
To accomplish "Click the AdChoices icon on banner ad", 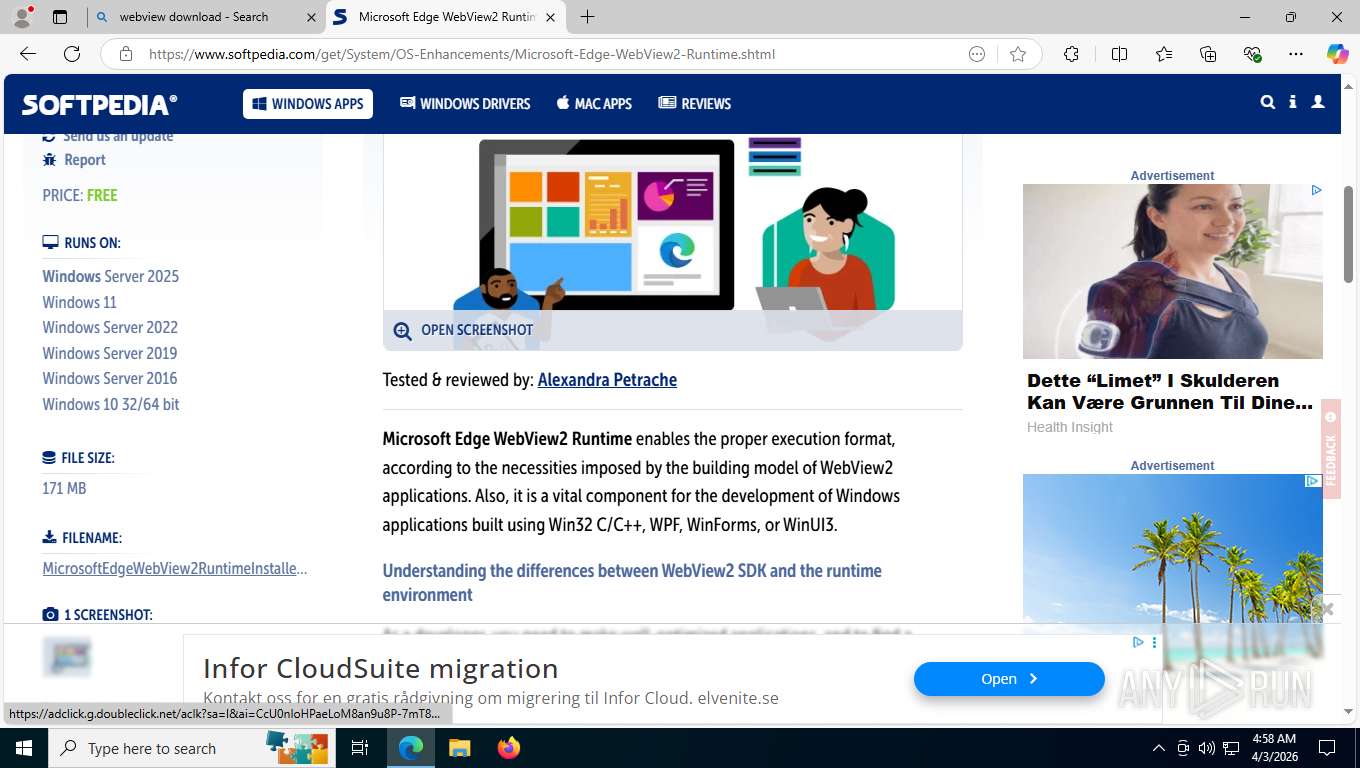I will coord(1138,642).
